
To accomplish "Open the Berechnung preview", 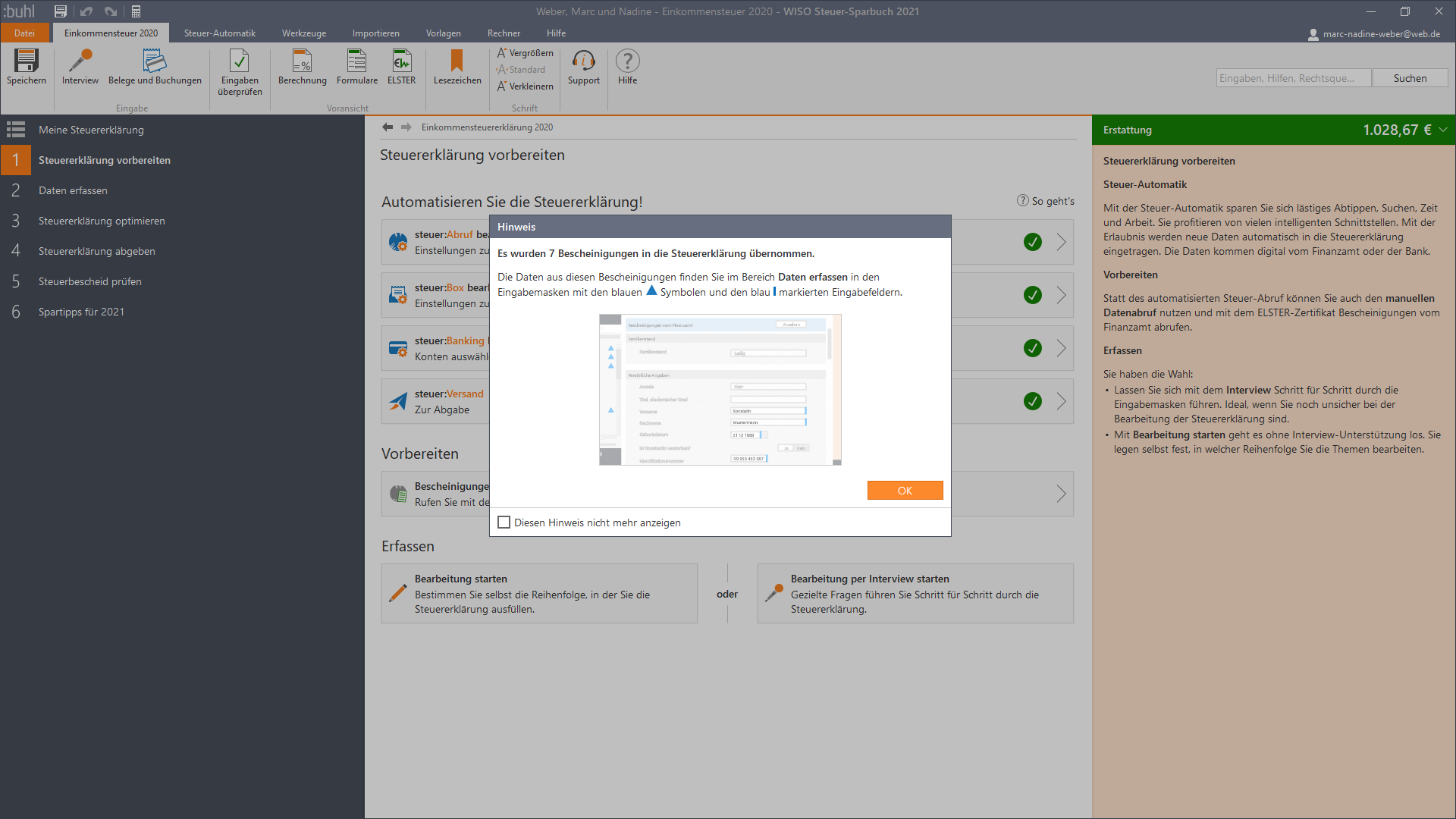I will tap(302, 61).
